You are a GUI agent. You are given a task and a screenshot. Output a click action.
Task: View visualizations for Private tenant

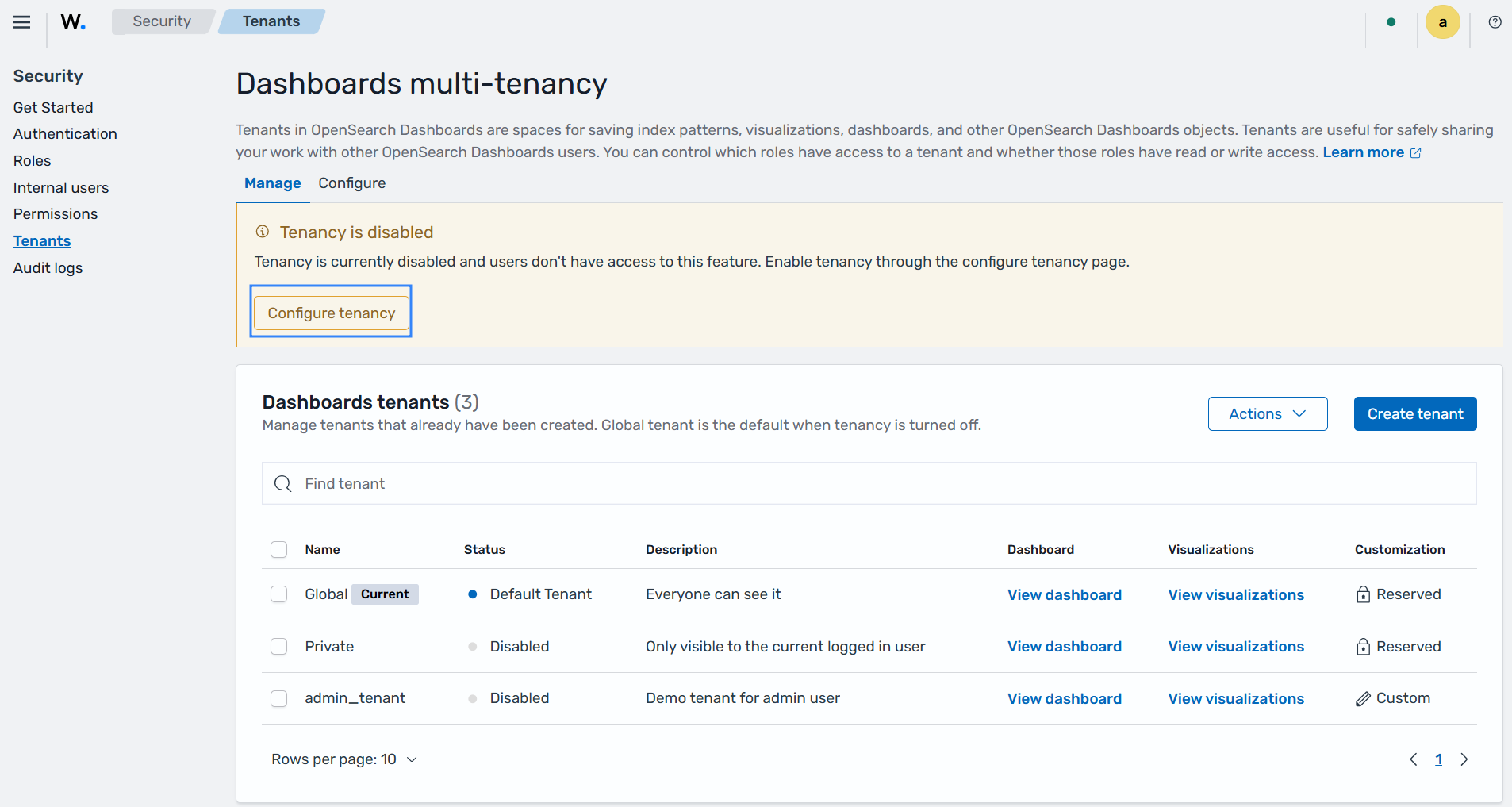pyautogui.click(x=1236, y=647)
